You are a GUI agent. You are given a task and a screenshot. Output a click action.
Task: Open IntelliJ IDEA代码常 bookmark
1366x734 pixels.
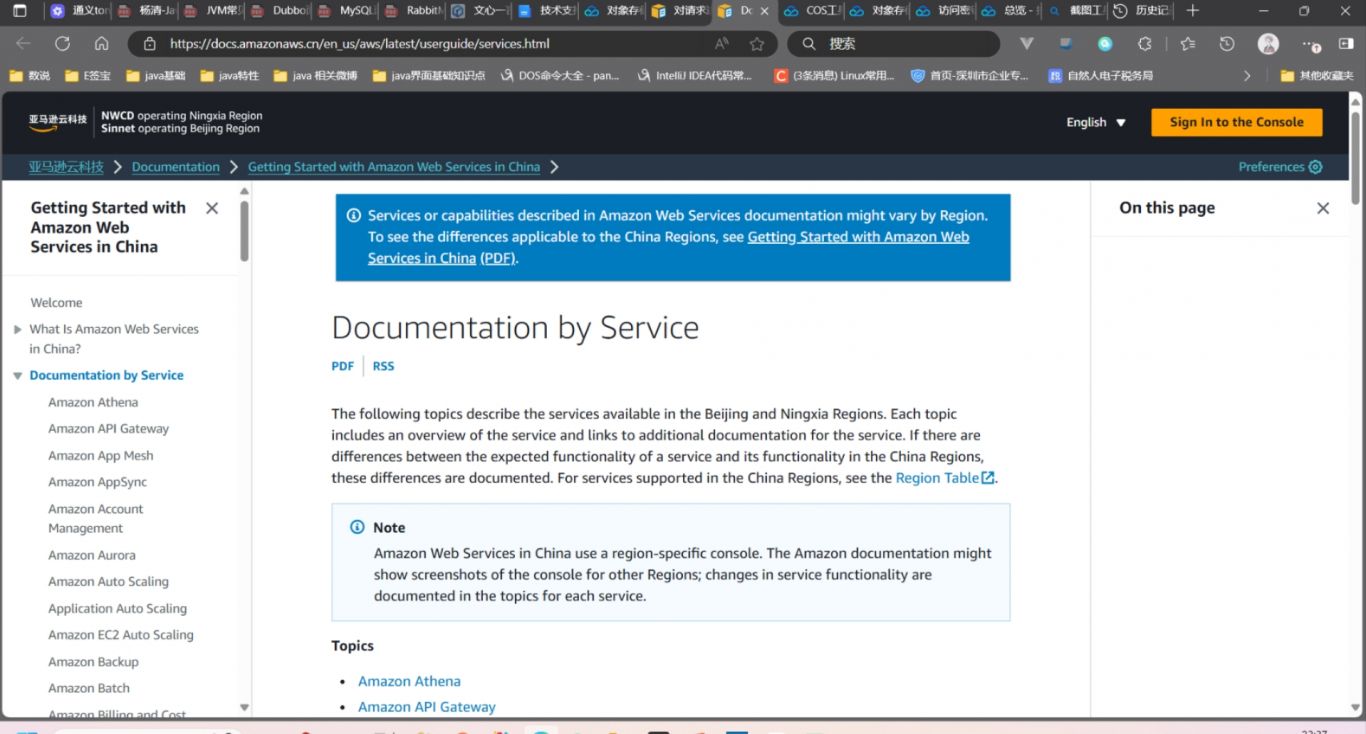[694, 75]
